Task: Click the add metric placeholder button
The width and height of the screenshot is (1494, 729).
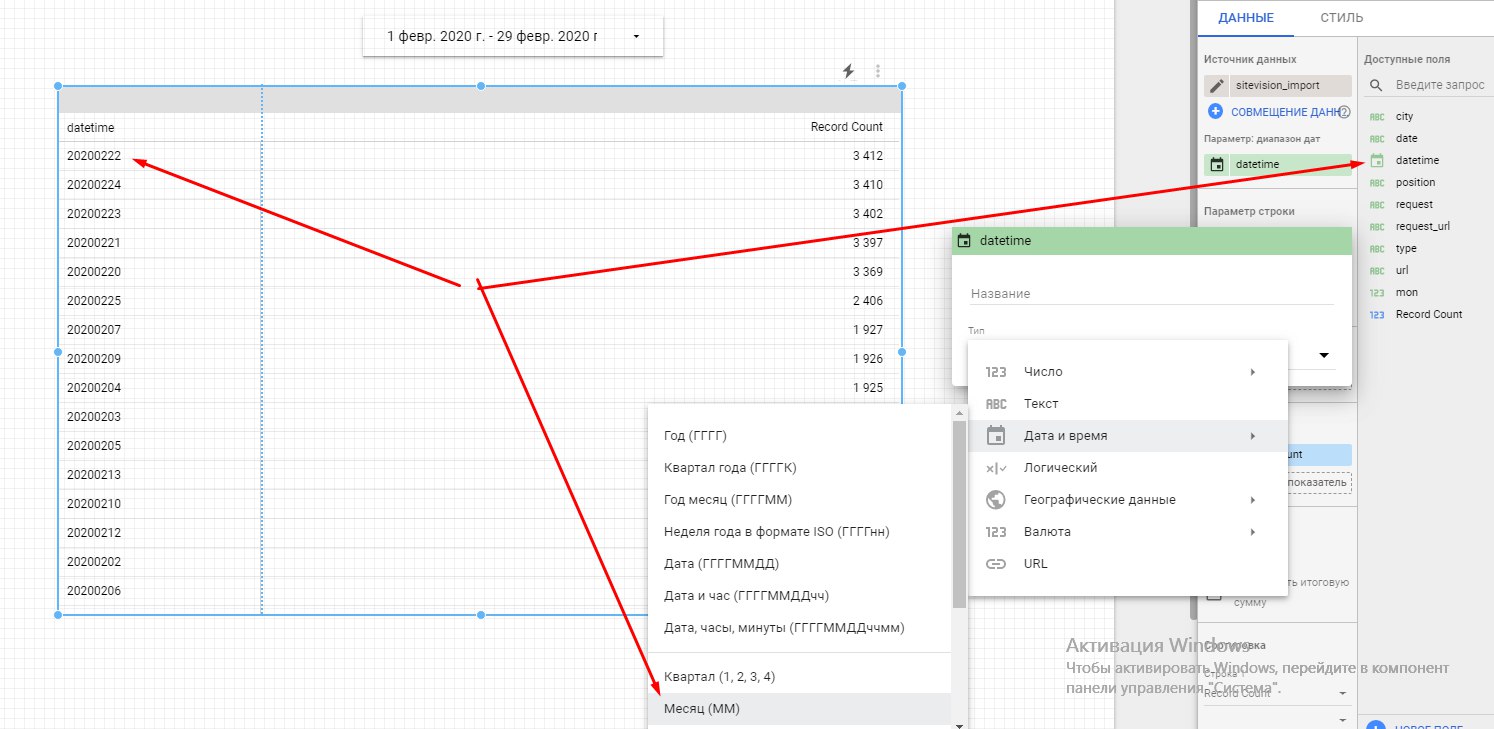Action: 1319,483
